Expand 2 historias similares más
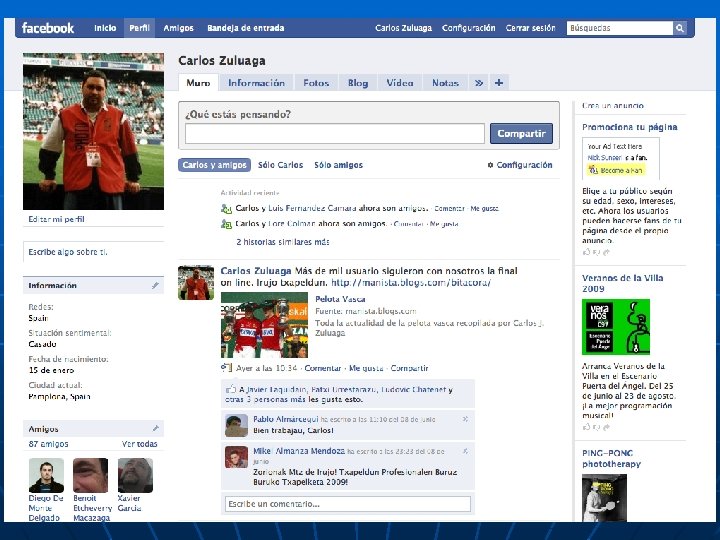This screenshot has height=540, width=720. 283,242
